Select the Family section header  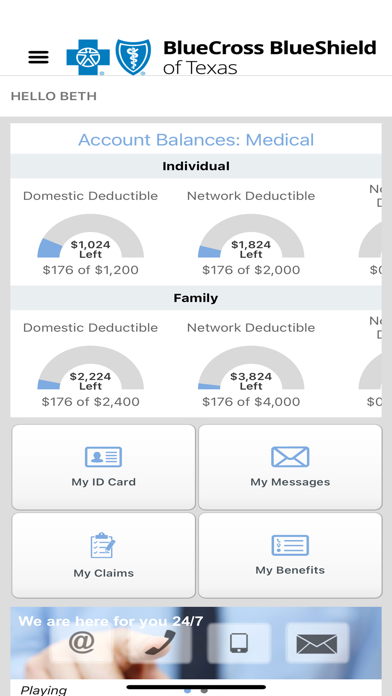[196, 297]
